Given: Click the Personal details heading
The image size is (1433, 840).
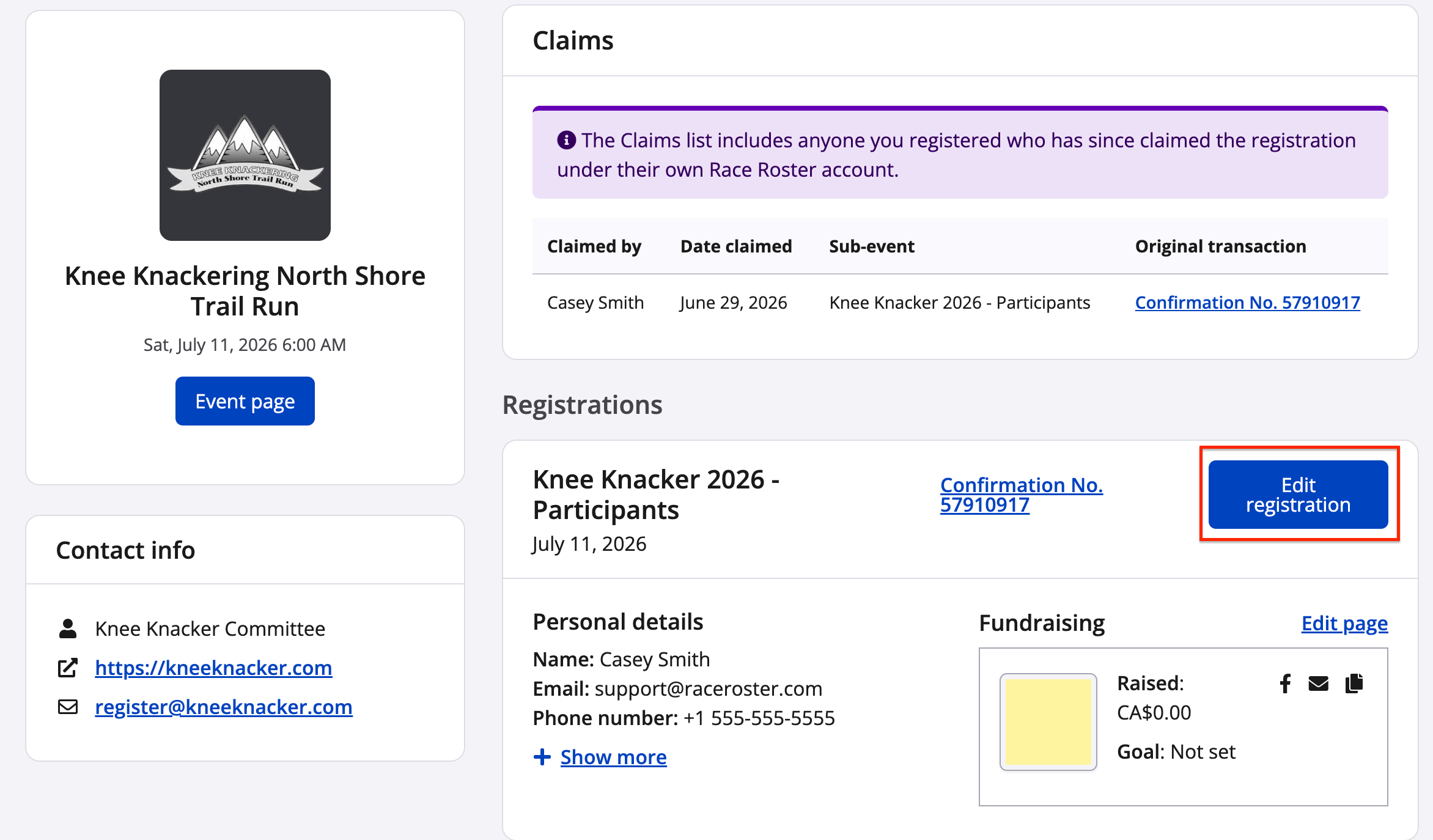Looking at the screenshot, I should pyautogui.click(x=618, y=622).
